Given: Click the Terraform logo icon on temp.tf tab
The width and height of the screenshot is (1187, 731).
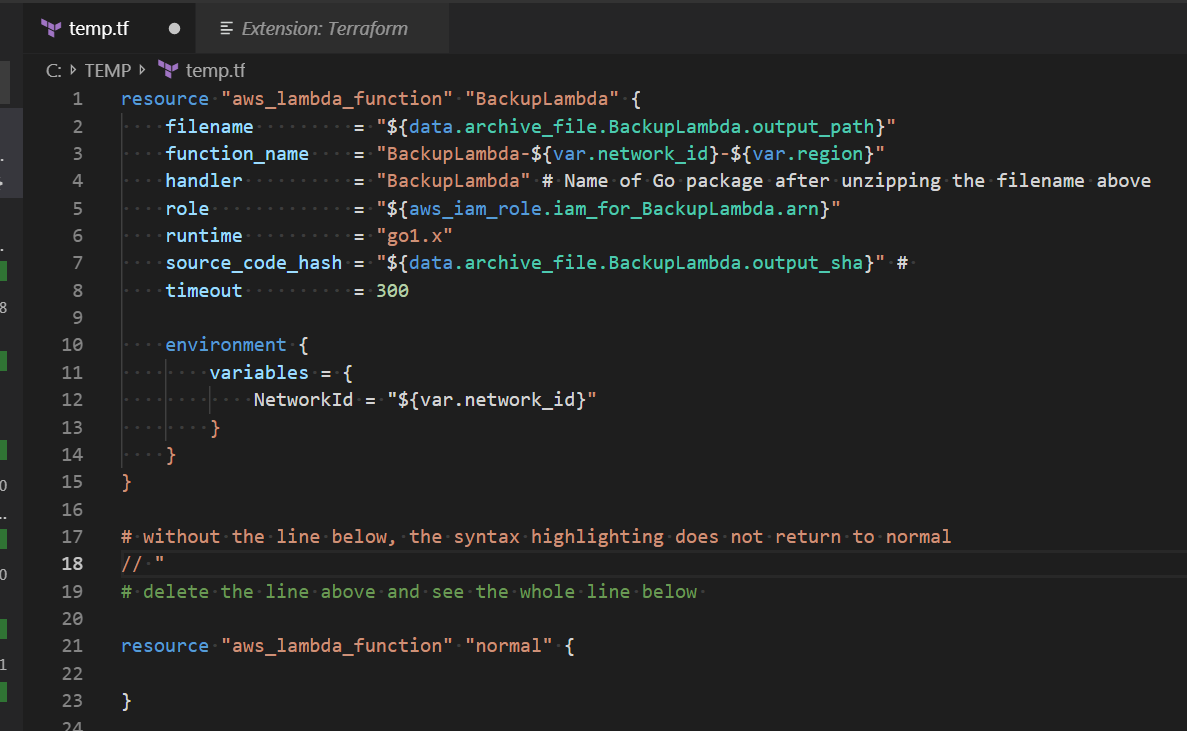Looking at the screenshot, I should click(x=50, y=27).
